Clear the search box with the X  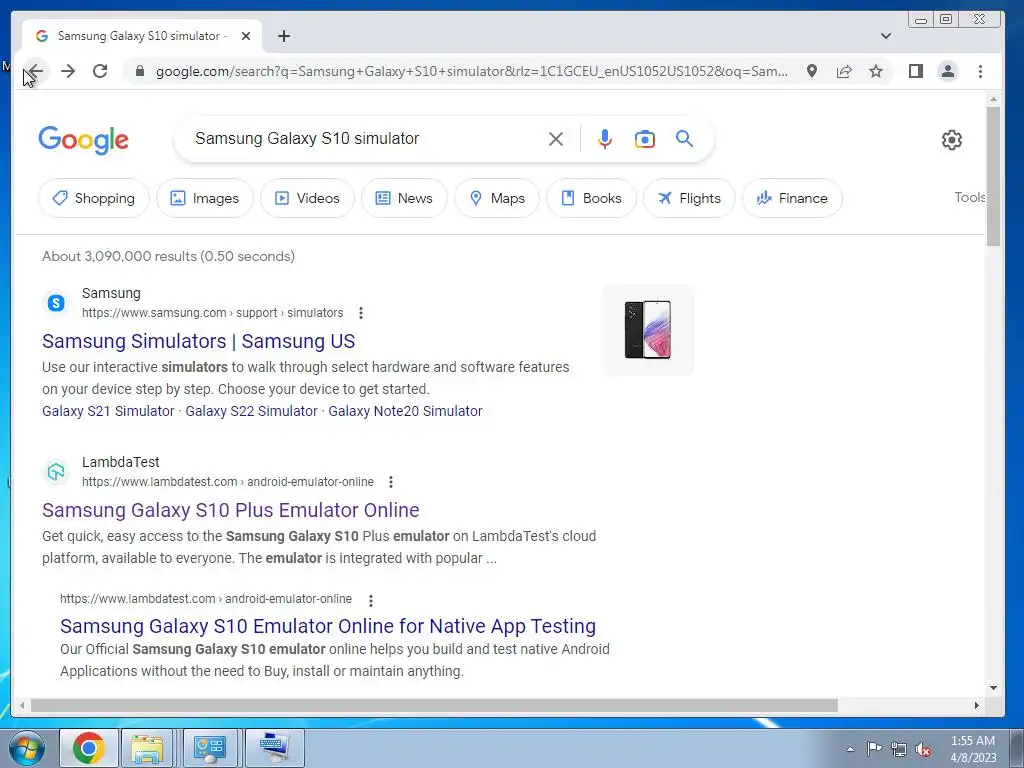click(556, 139)
